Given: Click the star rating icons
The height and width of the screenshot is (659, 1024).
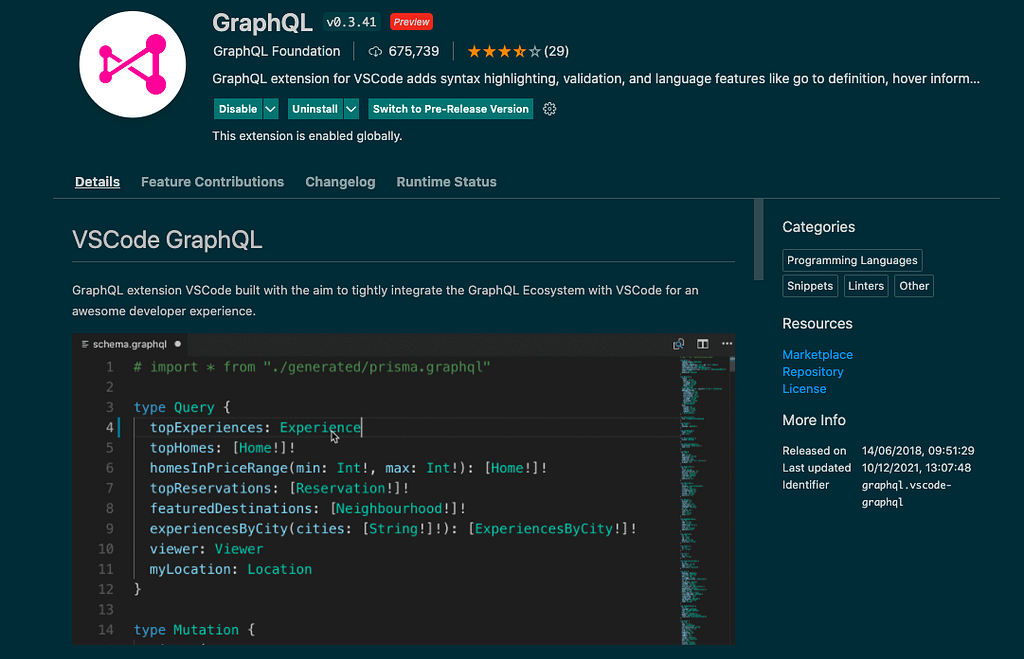Looking at the screenshot, I should pyautogui.click(x=504, y=52).
